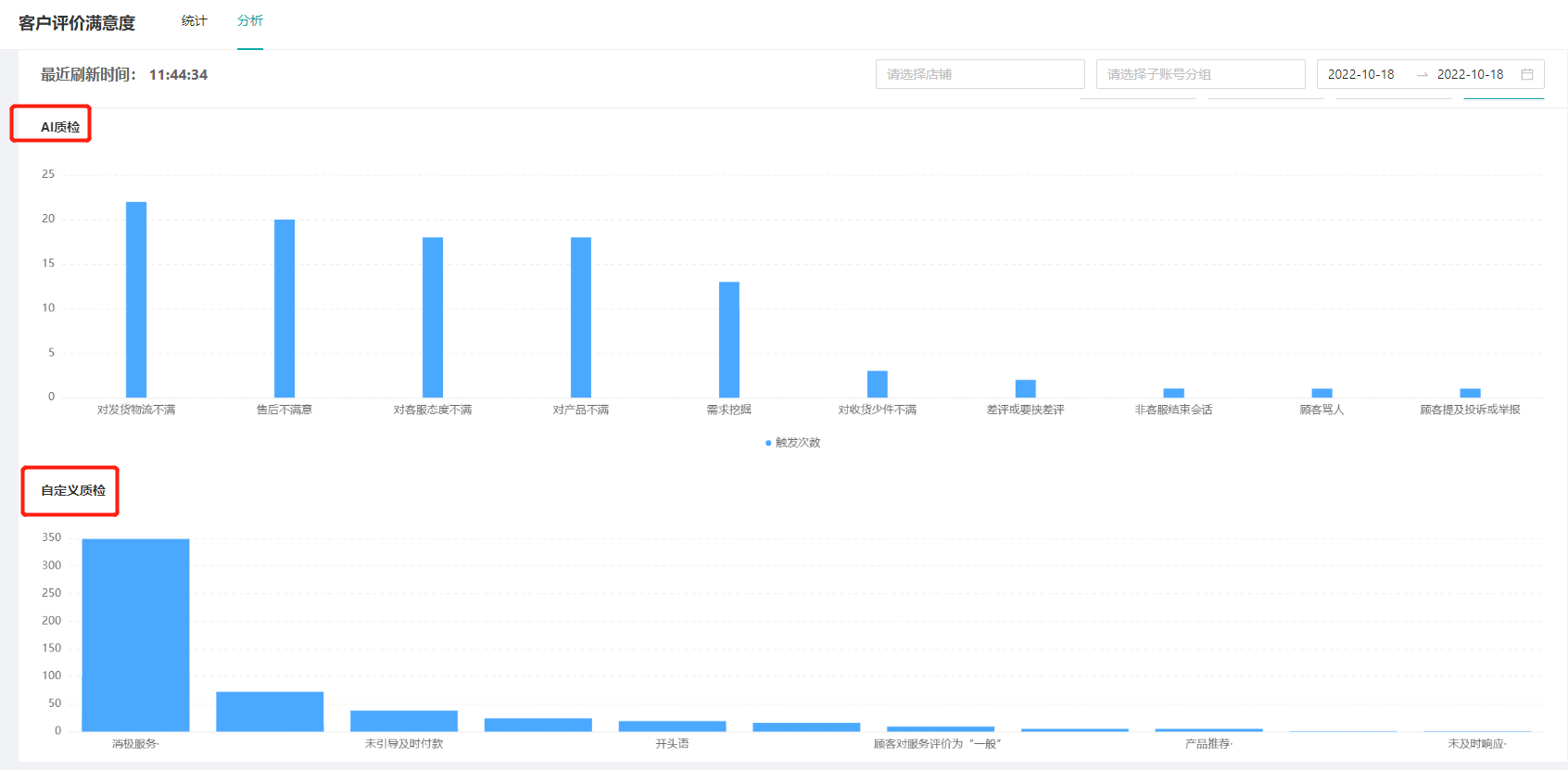Click the 对产品不满 bar

pyautogui.click(x=581, y=317)
